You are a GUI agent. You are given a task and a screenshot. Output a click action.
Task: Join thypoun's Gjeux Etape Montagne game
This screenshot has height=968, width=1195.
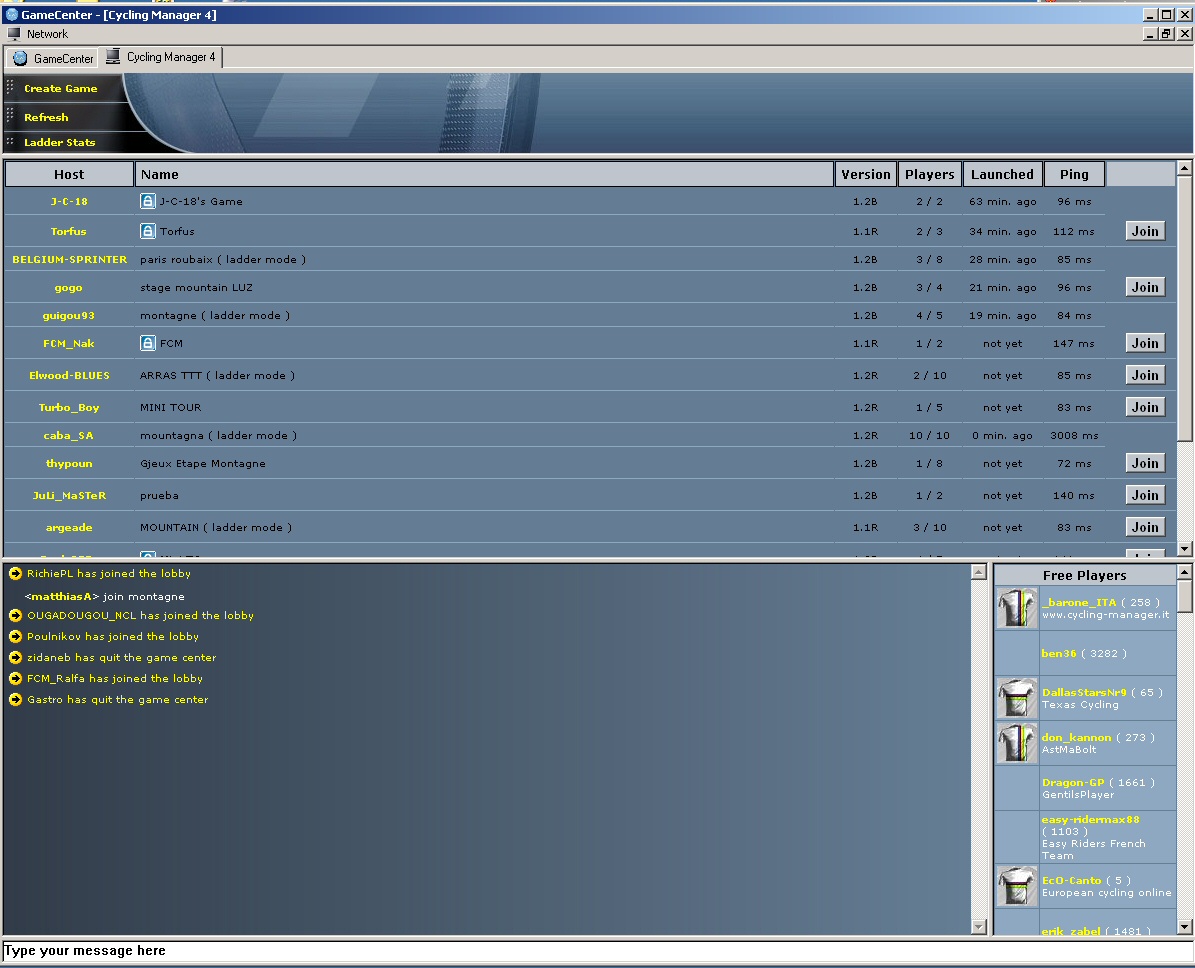1145,463
